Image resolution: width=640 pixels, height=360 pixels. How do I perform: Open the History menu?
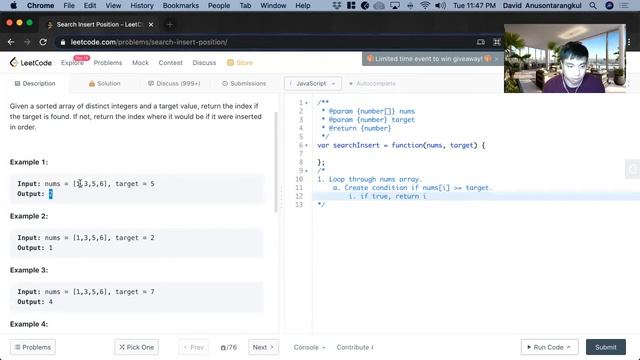[x=142, y=5]
